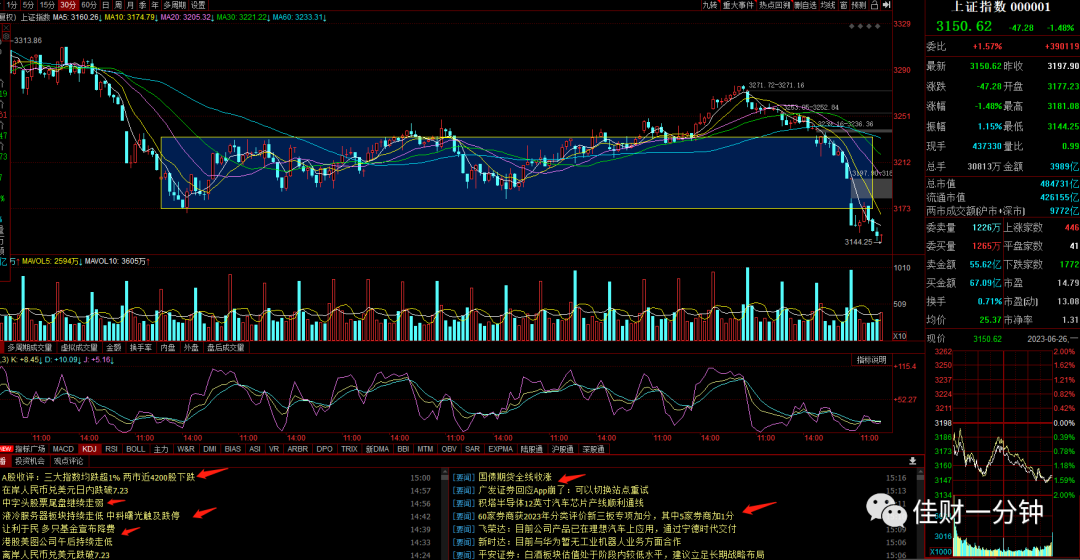
Task: Switch chart to 15分 period
Action: pos(47,5)
